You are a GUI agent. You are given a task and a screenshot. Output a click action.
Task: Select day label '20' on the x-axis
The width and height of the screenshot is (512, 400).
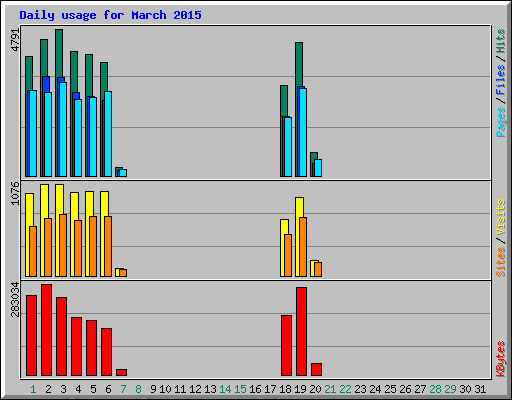click(315, 389)
